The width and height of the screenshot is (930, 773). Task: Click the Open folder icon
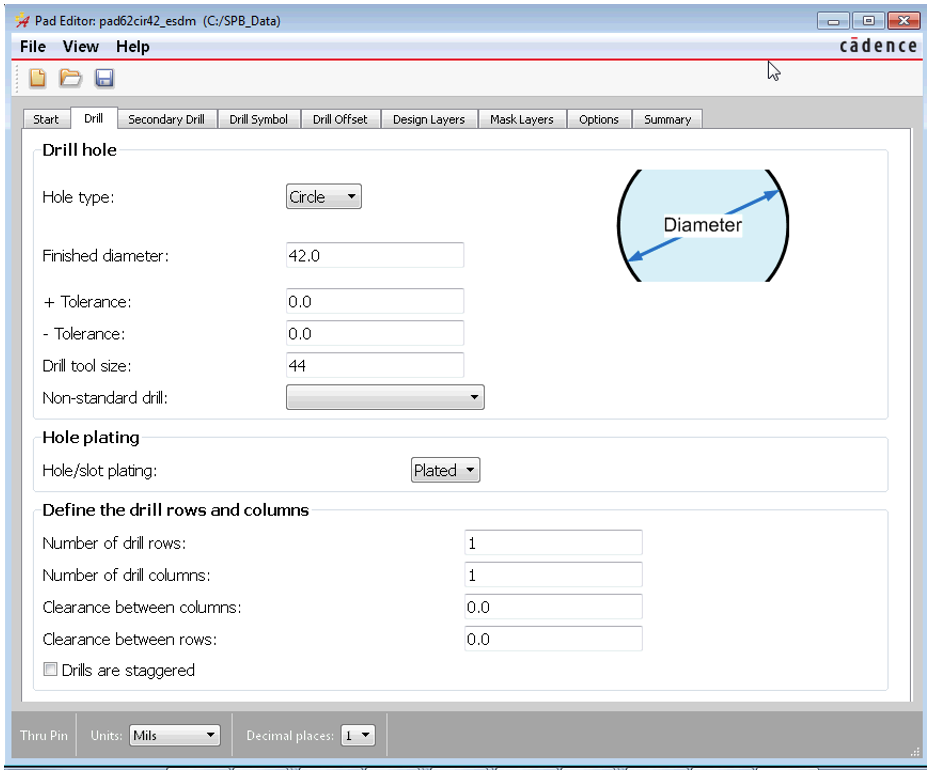point(70,78)
